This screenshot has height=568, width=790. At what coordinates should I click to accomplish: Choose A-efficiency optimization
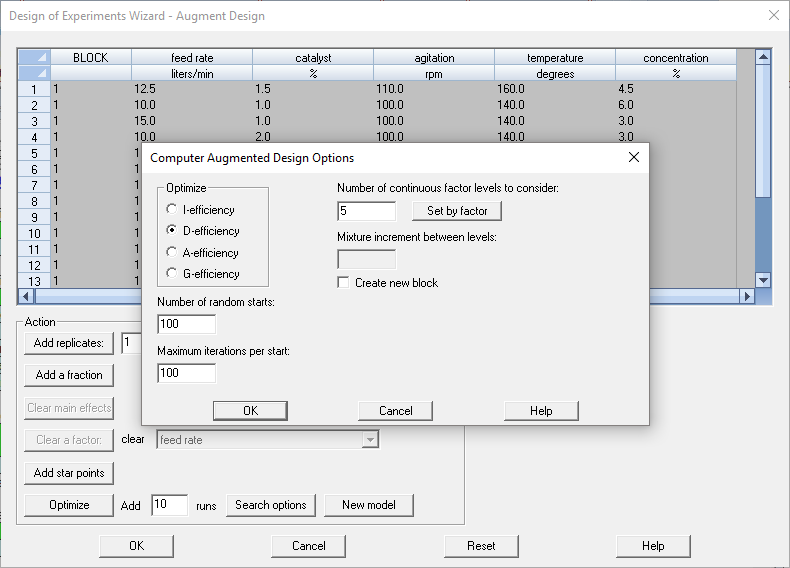click(172, 253)
